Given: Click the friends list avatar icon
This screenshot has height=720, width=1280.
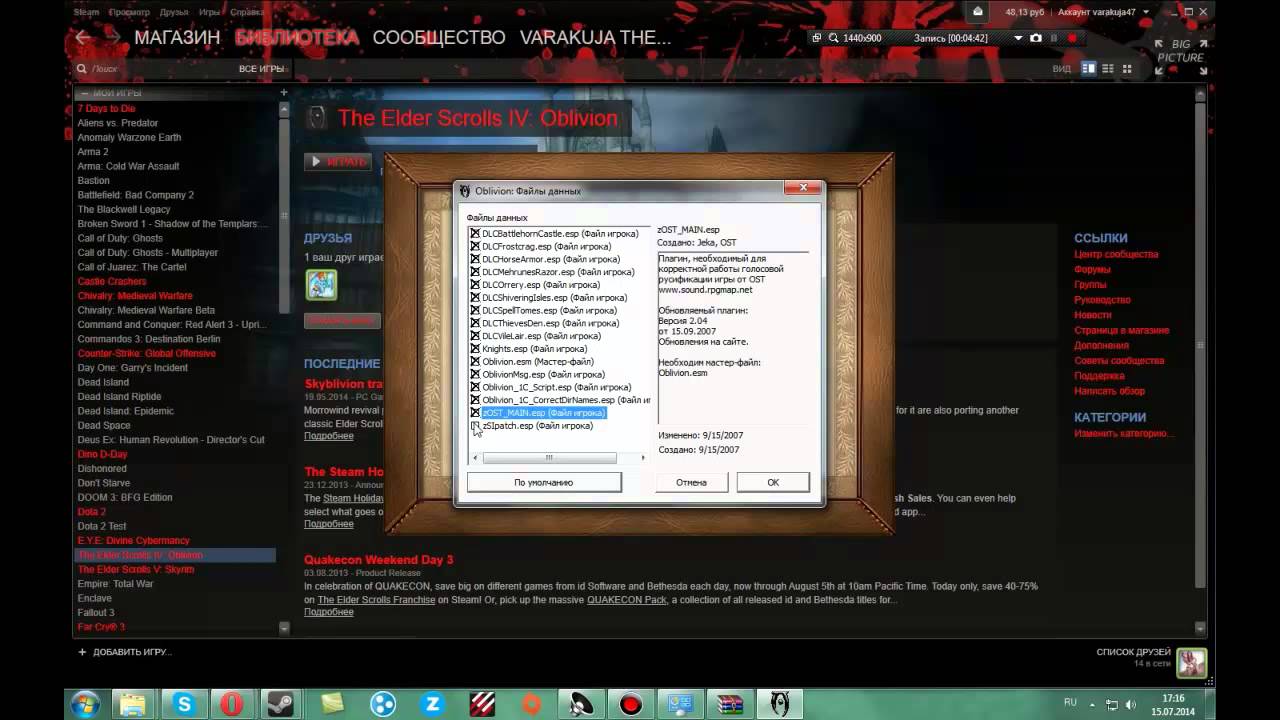Looking at the screenshot, I should coord(1192,662).
